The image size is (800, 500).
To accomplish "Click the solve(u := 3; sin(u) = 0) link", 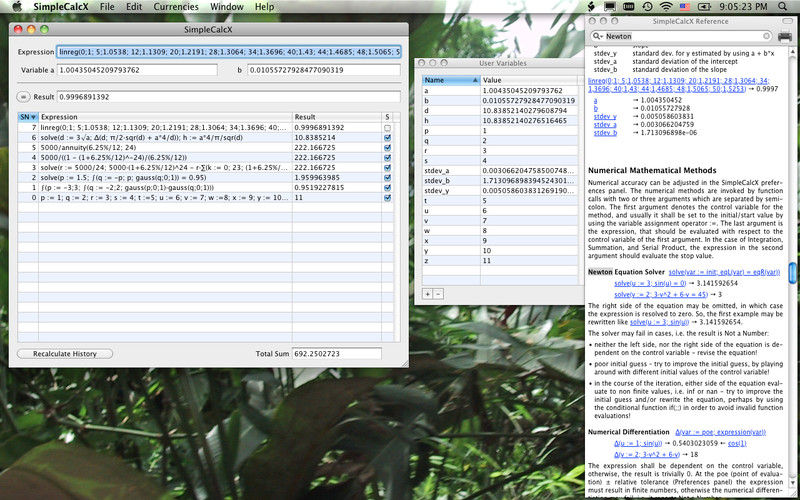I will 650,283.
